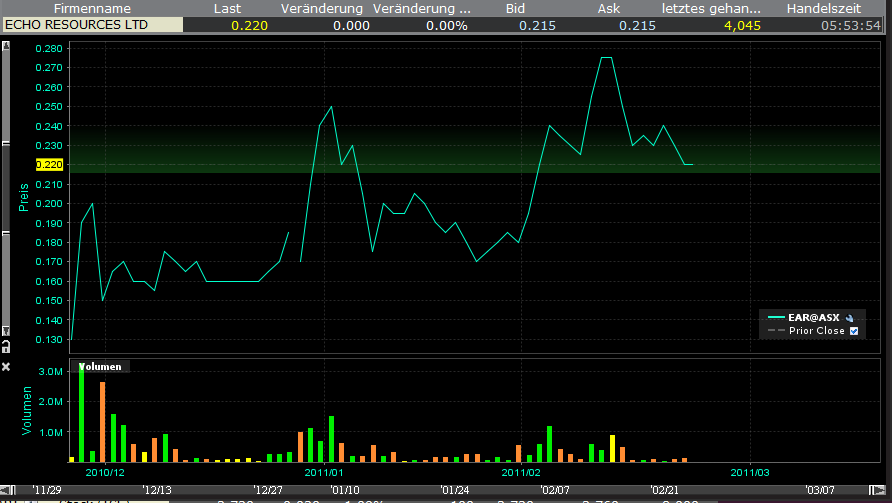Click the lock icon left of chart
This screenshot has width=892, height=503.
(x=5, y=346)
